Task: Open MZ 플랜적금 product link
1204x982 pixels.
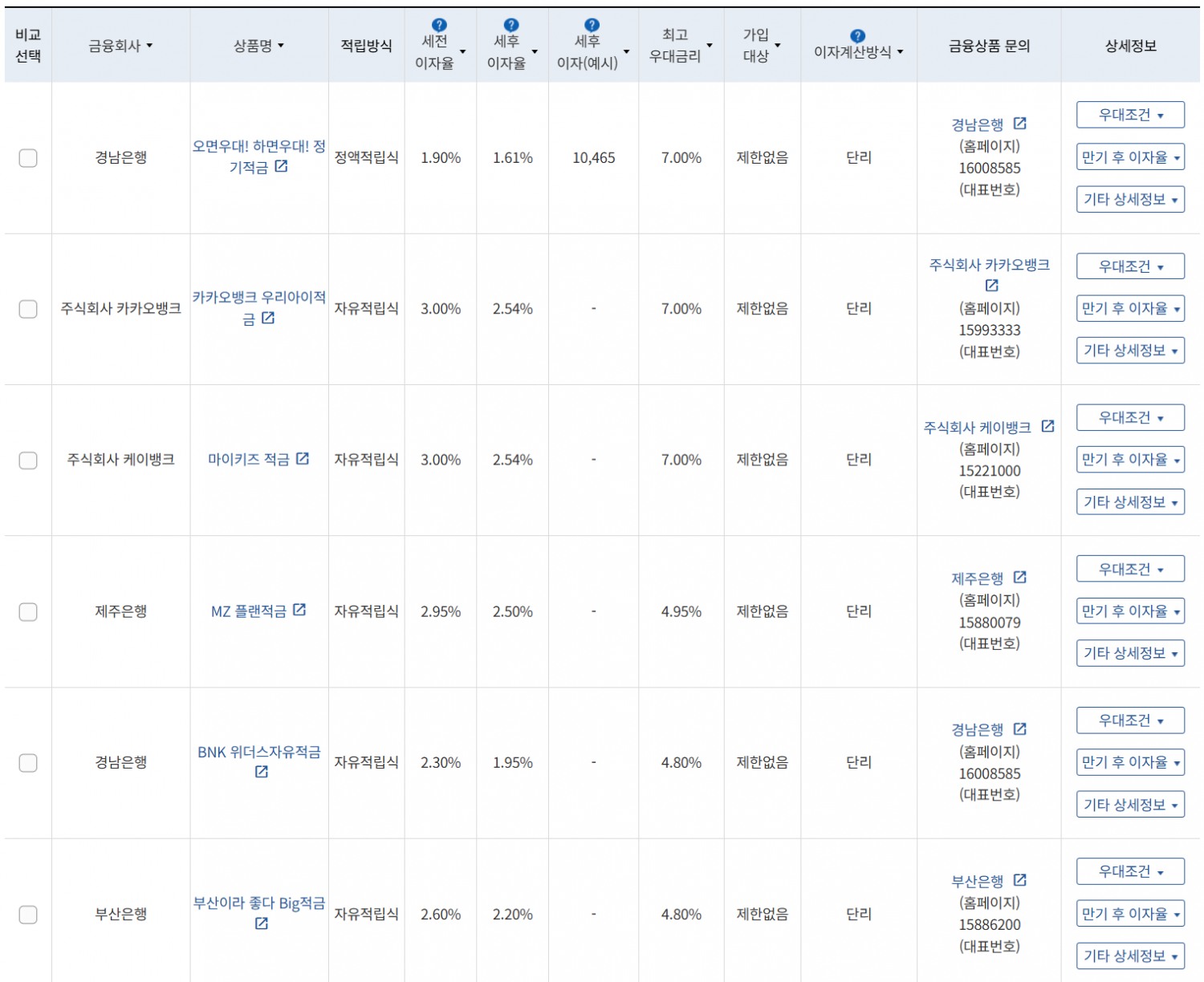Action: (248, 611)
